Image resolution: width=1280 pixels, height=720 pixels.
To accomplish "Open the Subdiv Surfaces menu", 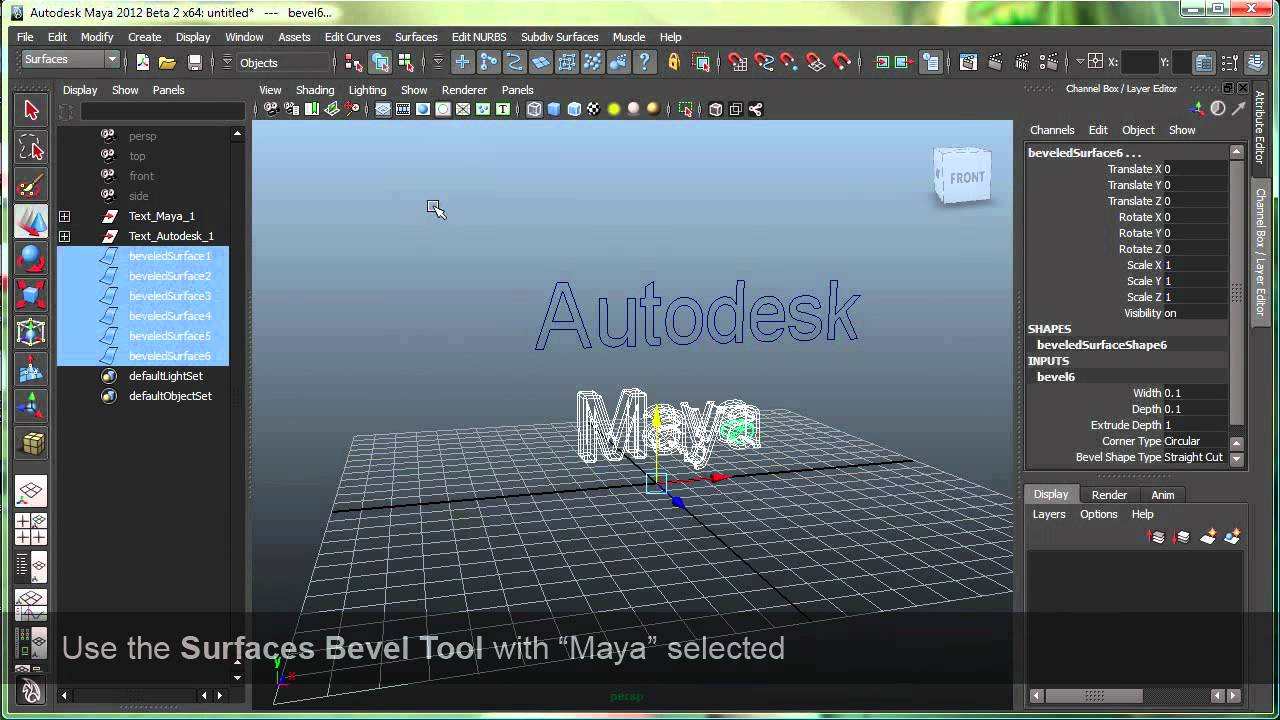I will [559, 37].
